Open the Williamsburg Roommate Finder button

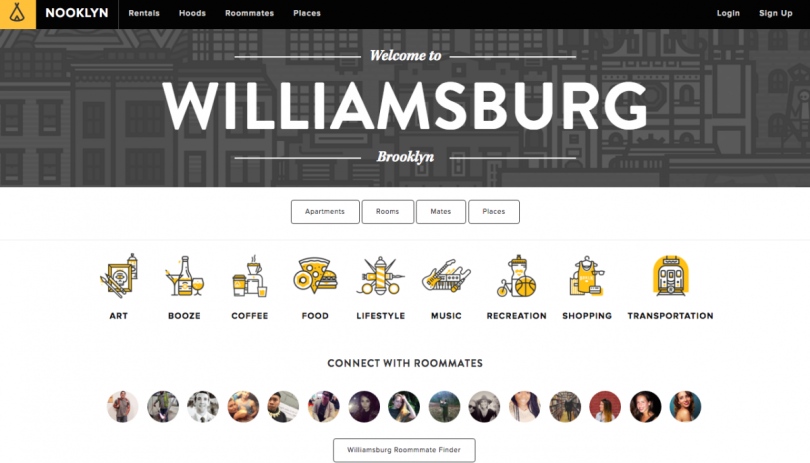[404, 450]
